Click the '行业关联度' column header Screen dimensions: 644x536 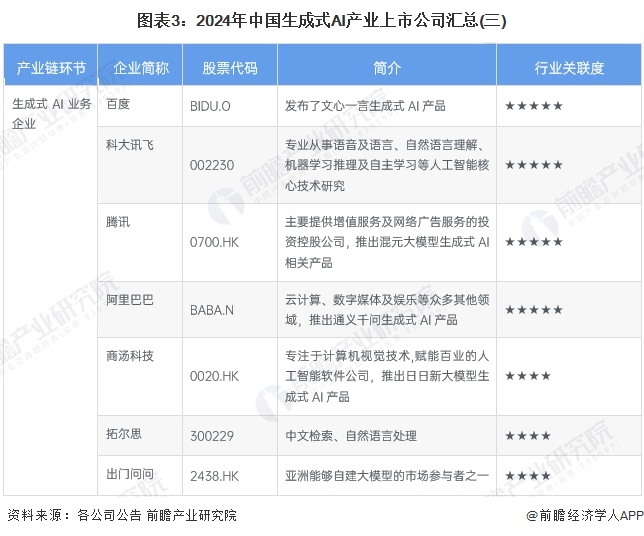(569, 68)
